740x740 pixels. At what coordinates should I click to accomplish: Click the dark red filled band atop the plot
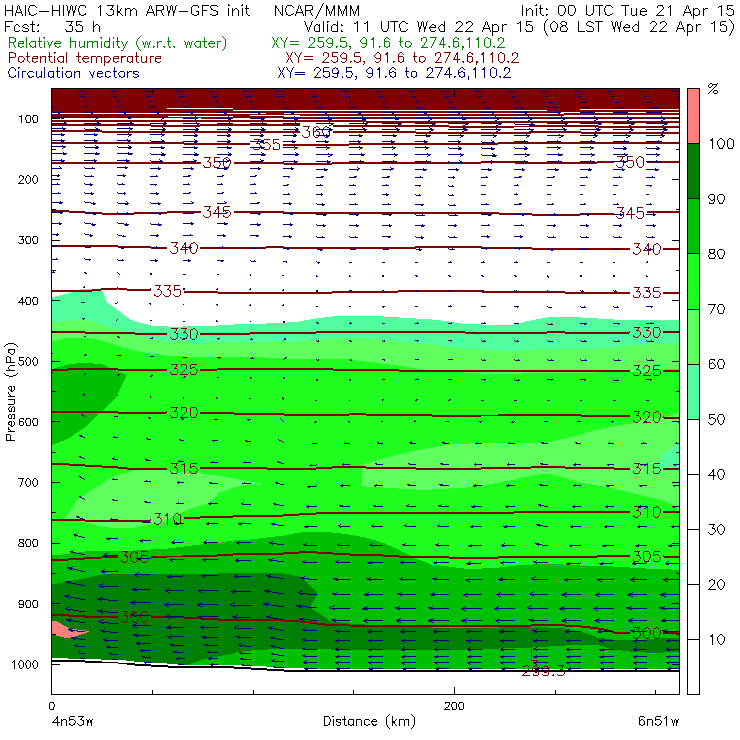(365, 100)
